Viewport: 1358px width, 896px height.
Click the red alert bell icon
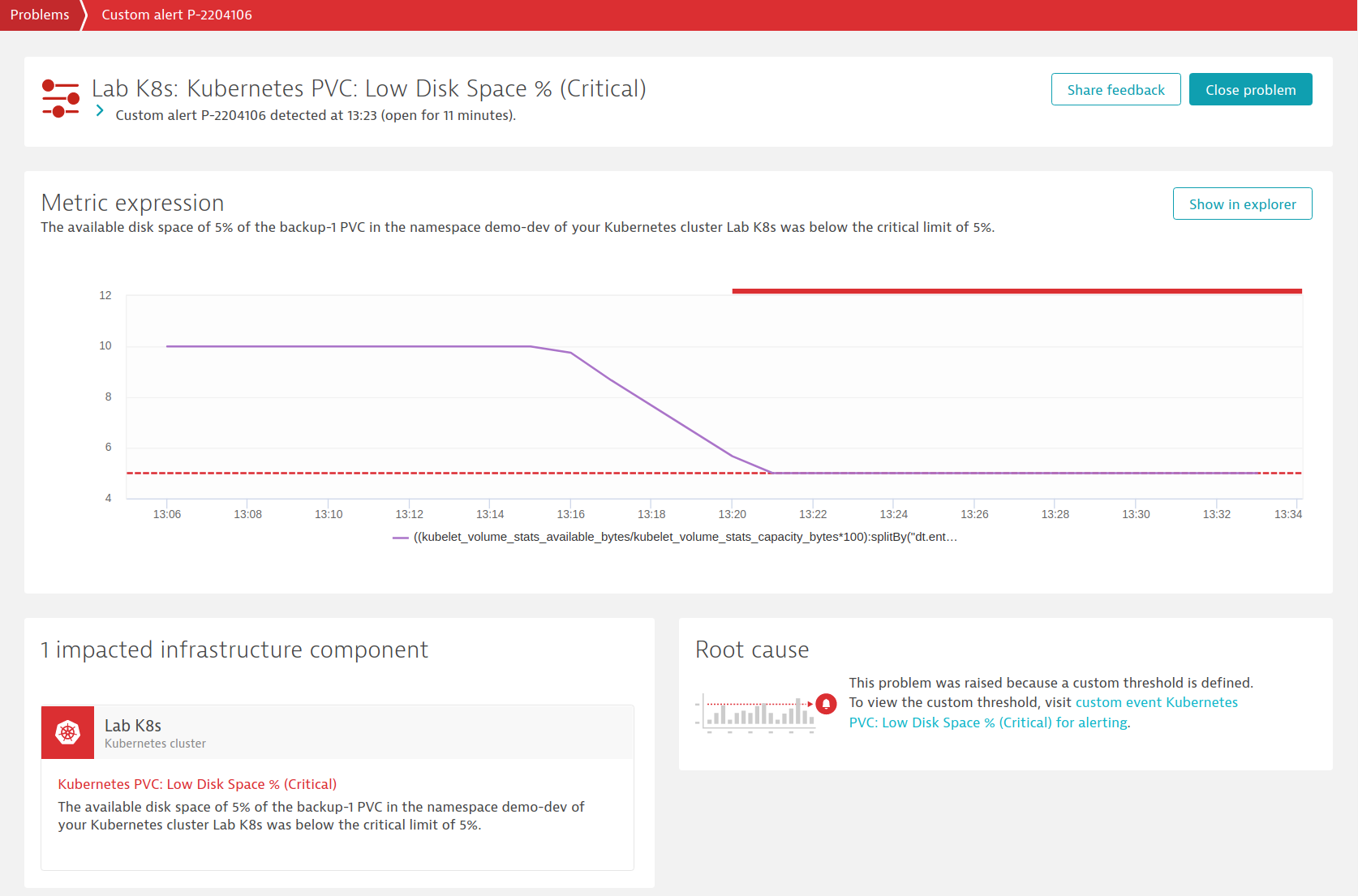click(x=826, y=704)
